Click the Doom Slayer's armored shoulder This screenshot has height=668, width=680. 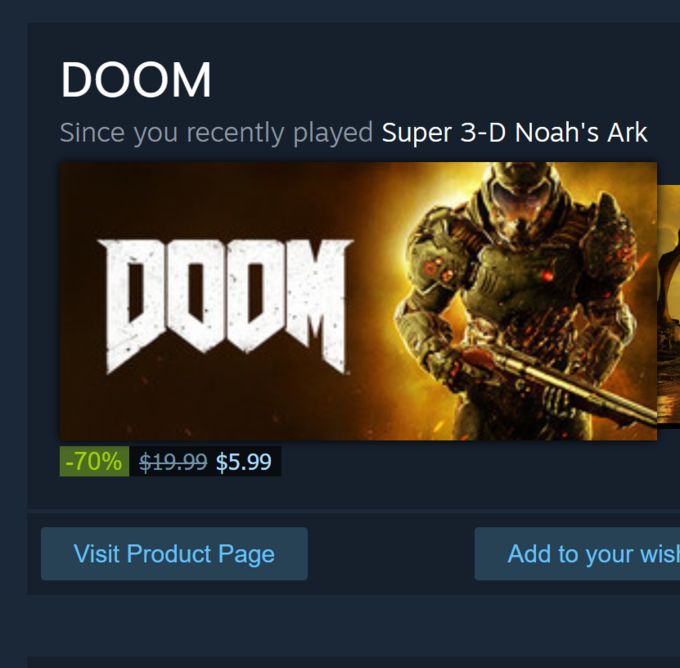[x=598, y=250]
